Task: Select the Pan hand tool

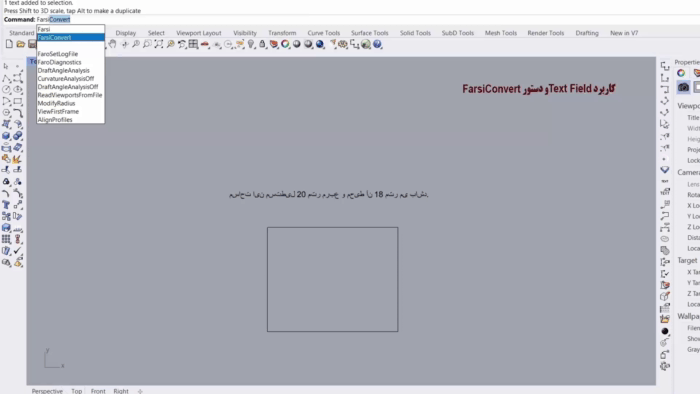Action: coord(112,44)
